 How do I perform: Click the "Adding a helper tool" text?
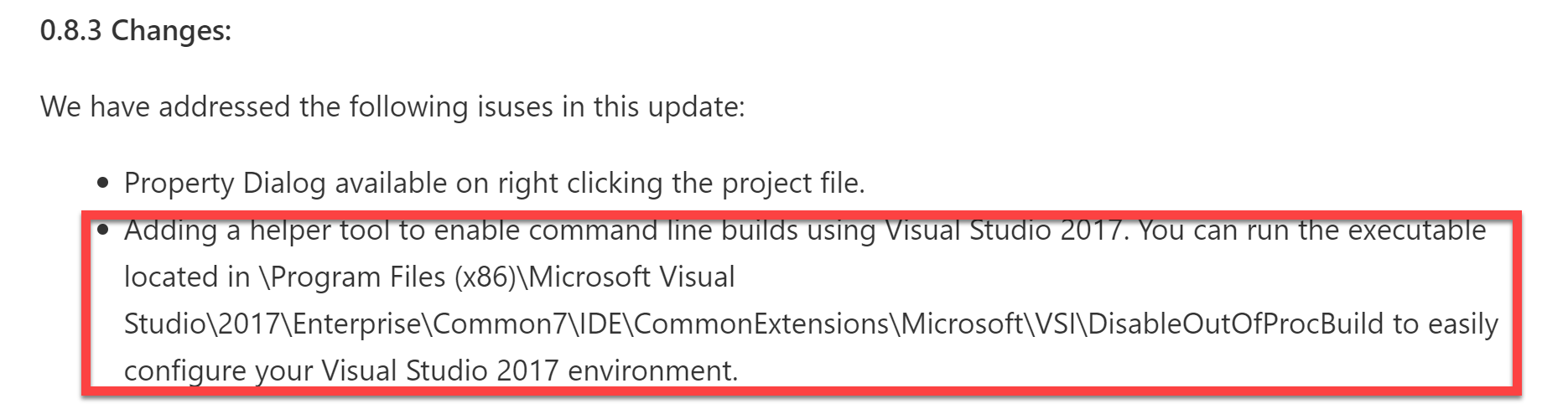click(258, 230)
